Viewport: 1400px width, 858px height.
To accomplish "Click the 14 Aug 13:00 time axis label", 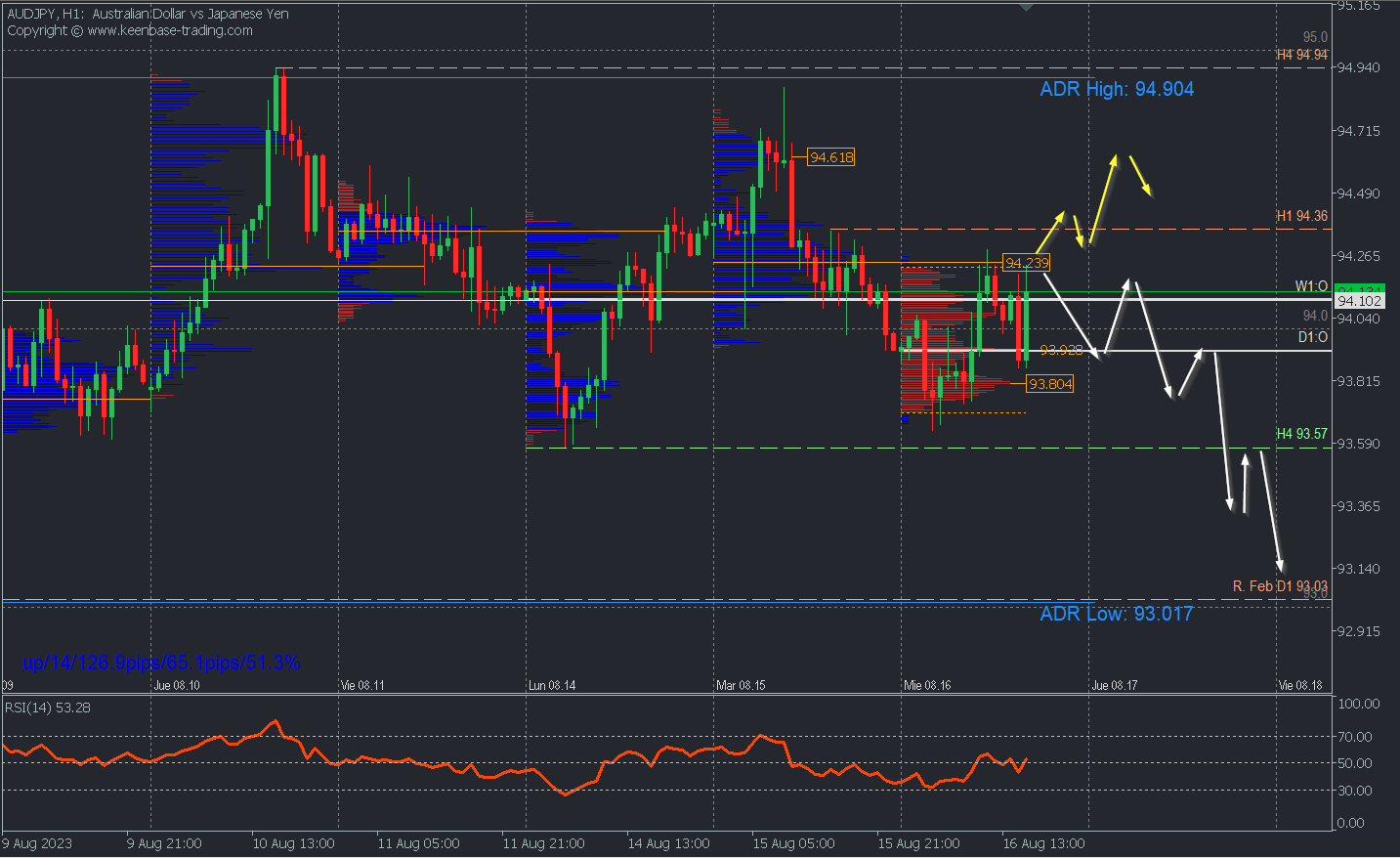I will 668,843.
